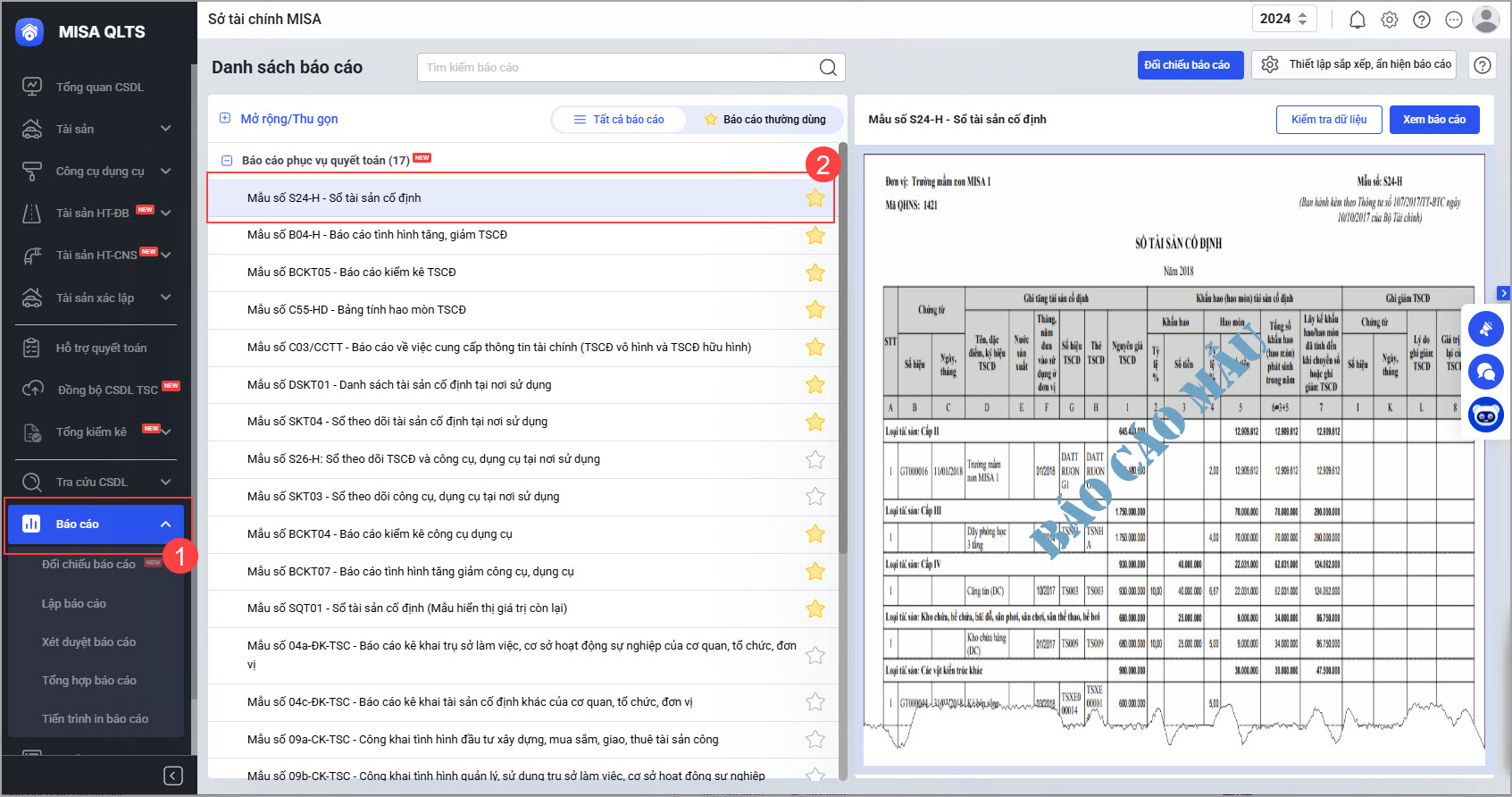Click the search magnifier icon
The image size is (1512, 797).
828,67
